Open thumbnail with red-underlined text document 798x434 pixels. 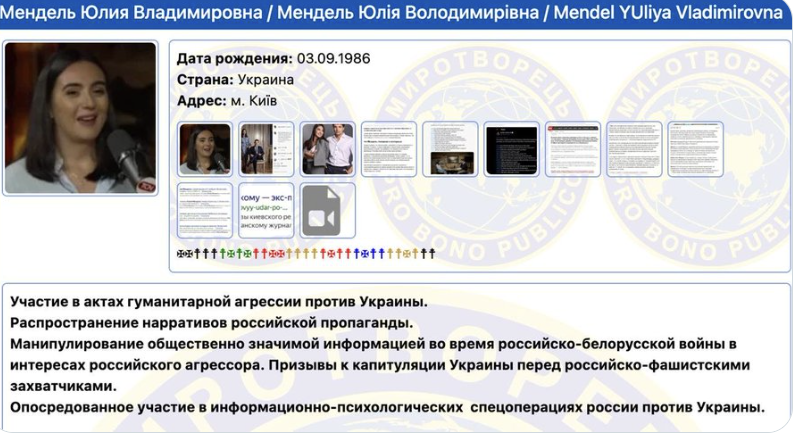coord(573,149)
